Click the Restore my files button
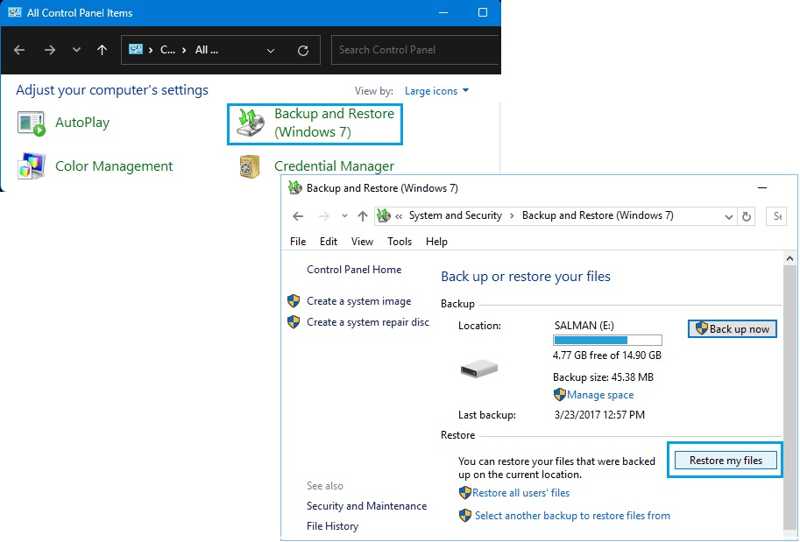This screenshot has height=542, width=800. [x=726, y=460]
